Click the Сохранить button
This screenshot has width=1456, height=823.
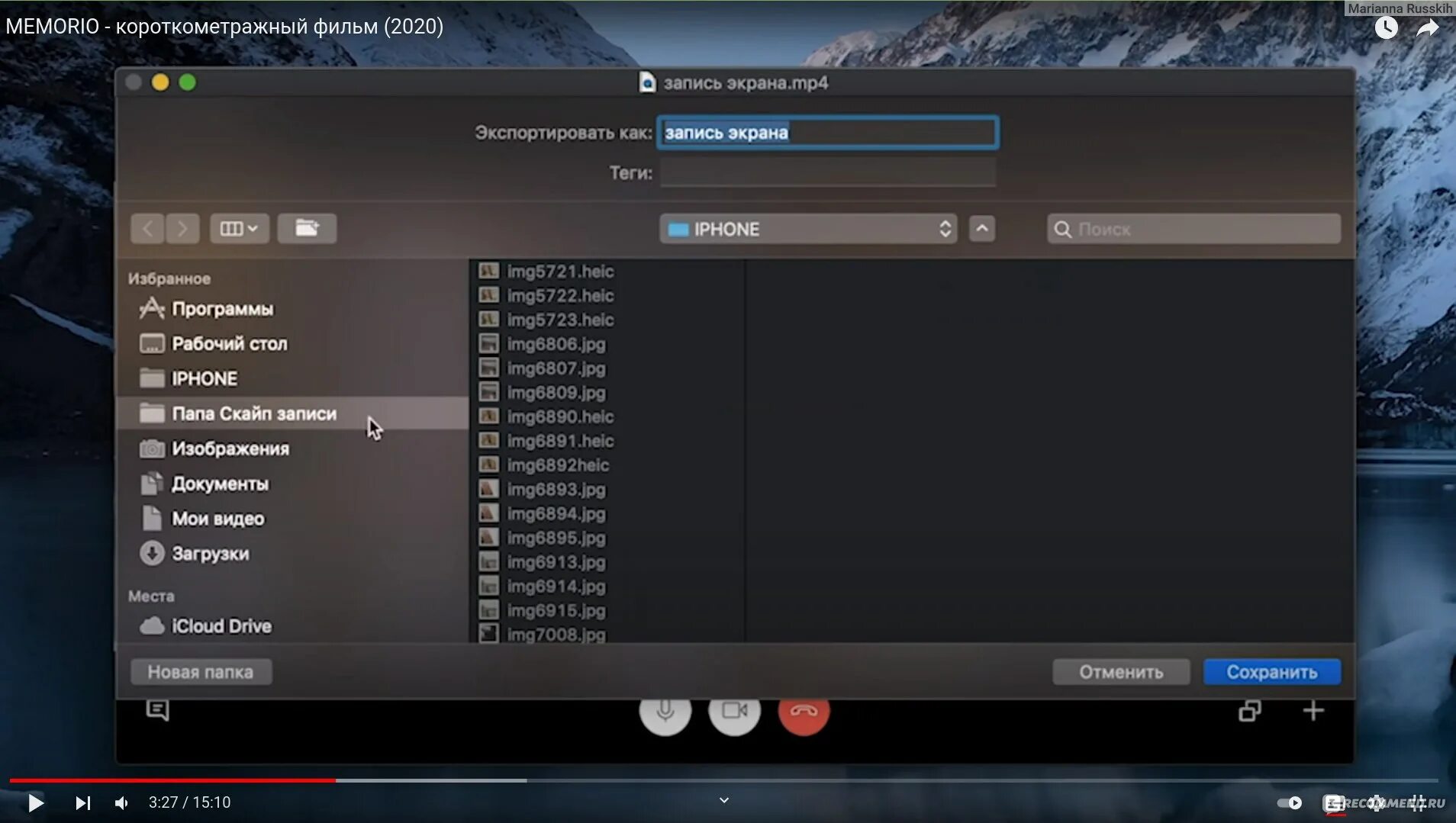1271,672
